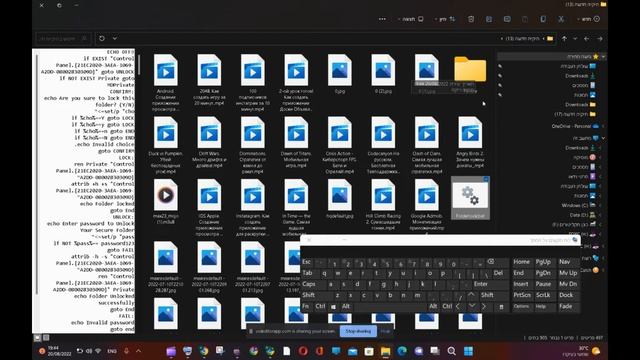The height and width of the screenshot is (360, 640).
Task: Select the Angry Birds 2 video file
Action: 470,142
